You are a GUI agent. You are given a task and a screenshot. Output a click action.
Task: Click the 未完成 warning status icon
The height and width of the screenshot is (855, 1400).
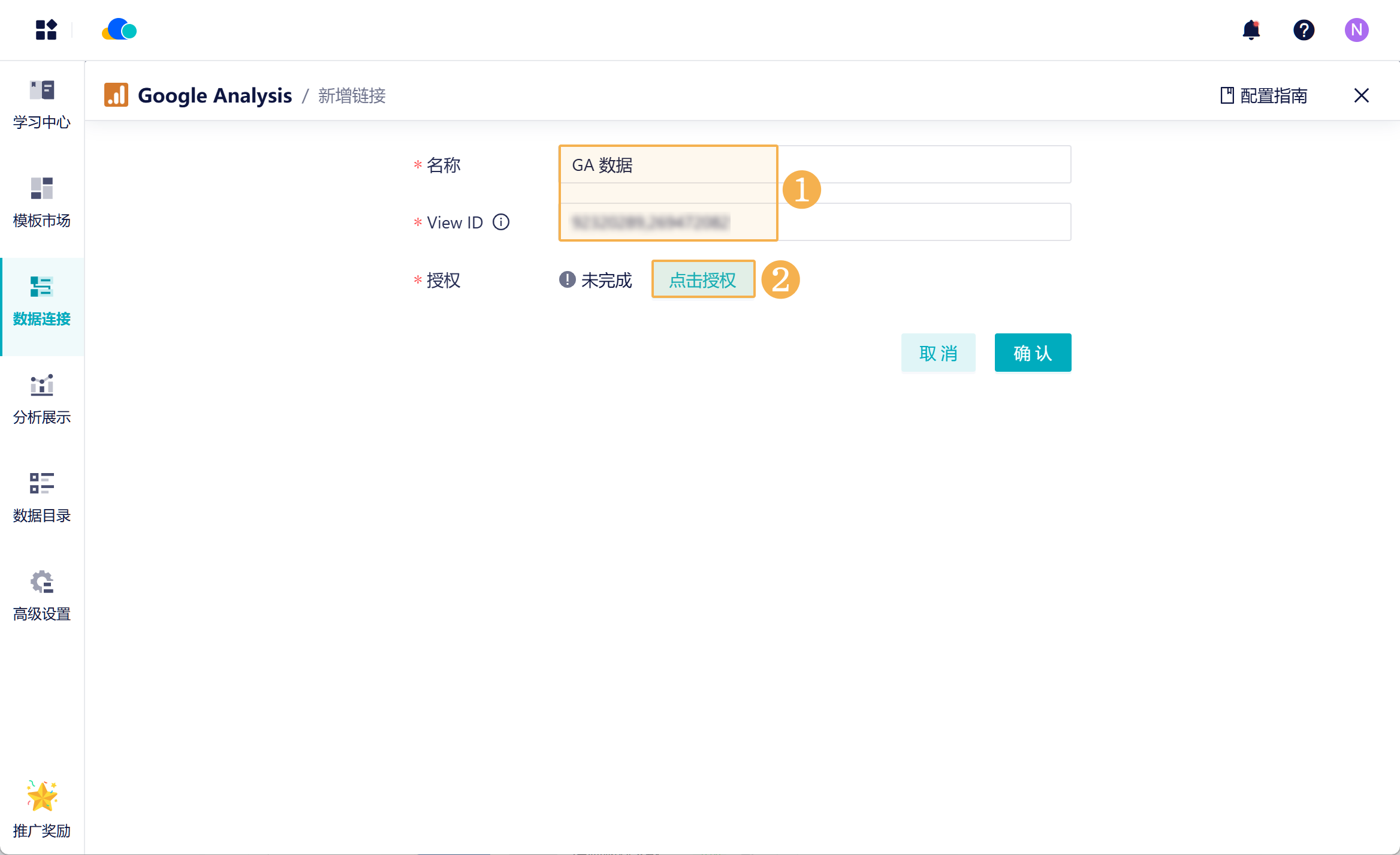pyautogui.click(x=567, y=279)
